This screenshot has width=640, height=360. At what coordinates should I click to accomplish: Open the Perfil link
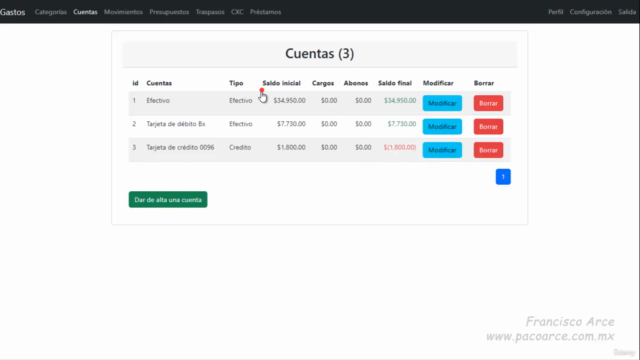556,12
